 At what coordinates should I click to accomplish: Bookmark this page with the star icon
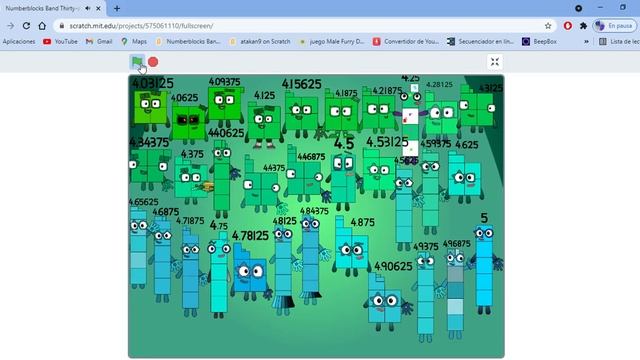tap(548, 26)
